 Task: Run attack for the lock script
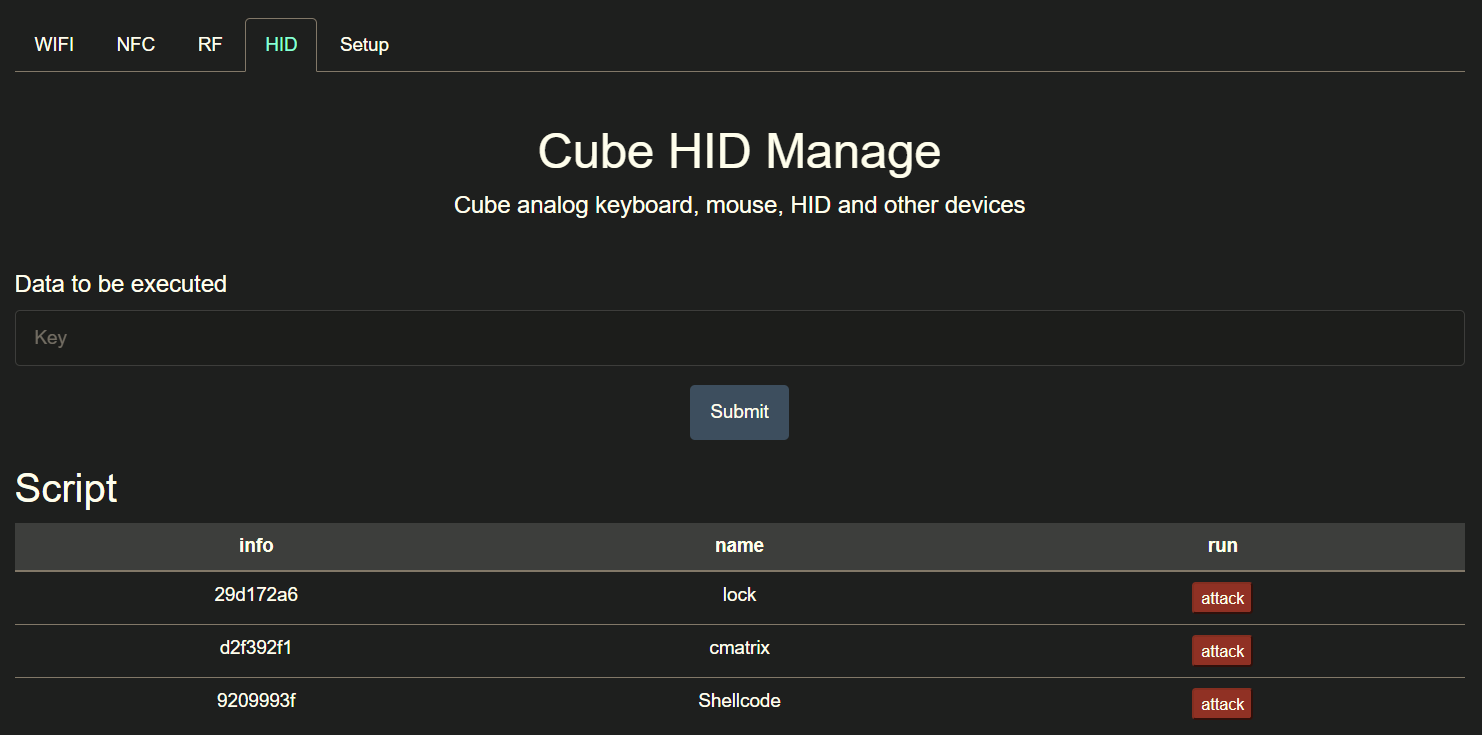[1222, 598]
